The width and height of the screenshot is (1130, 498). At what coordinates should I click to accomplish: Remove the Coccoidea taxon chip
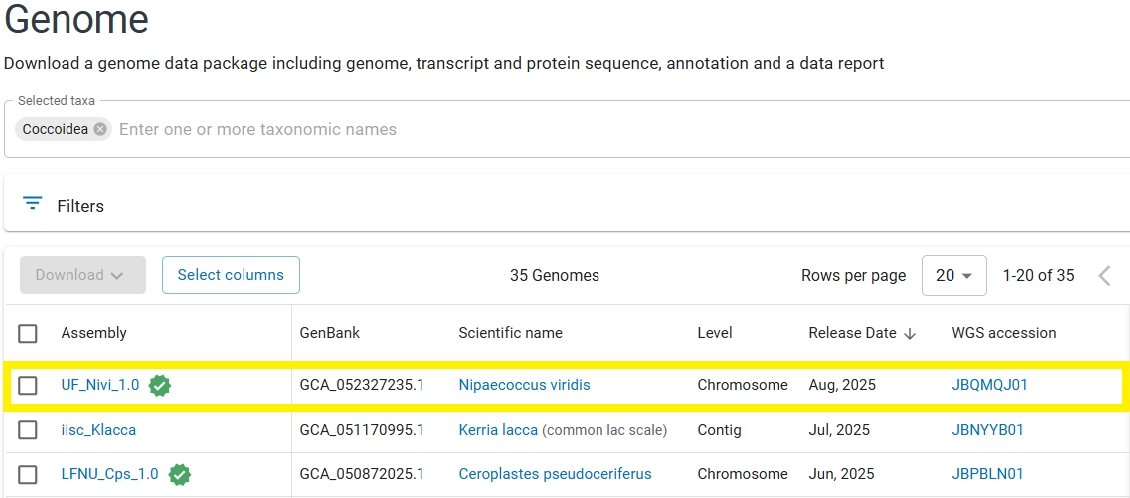[x=100, y=129]
